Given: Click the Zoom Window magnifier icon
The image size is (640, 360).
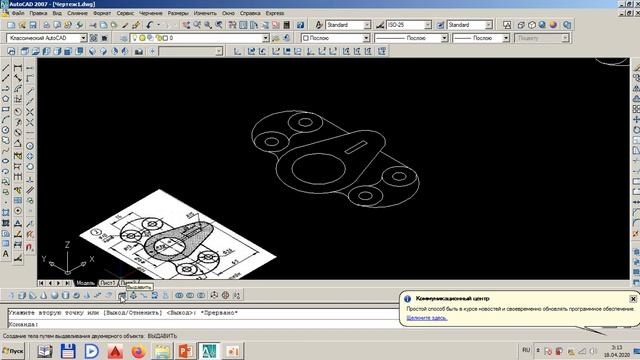Looking at the screenshot, I should [x=208, y=25].
